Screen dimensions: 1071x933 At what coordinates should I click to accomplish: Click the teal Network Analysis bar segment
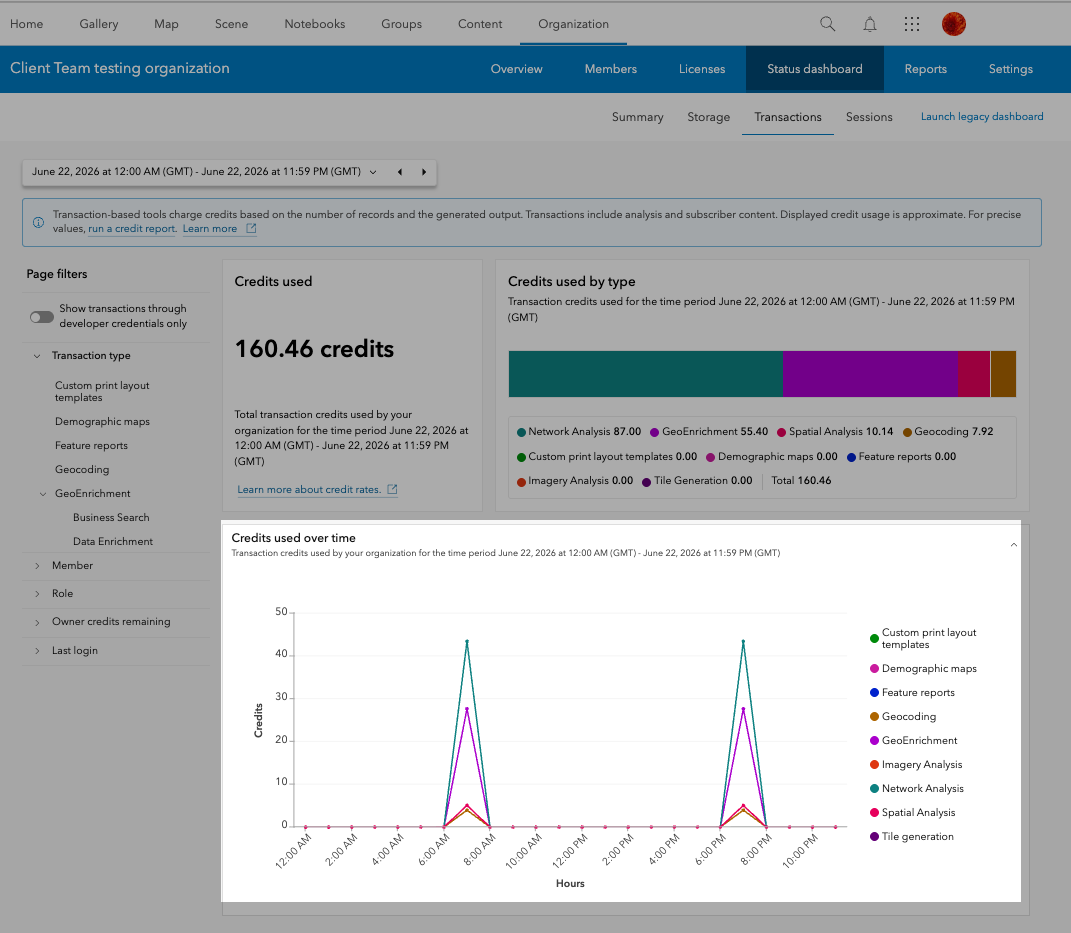point(645,374)
